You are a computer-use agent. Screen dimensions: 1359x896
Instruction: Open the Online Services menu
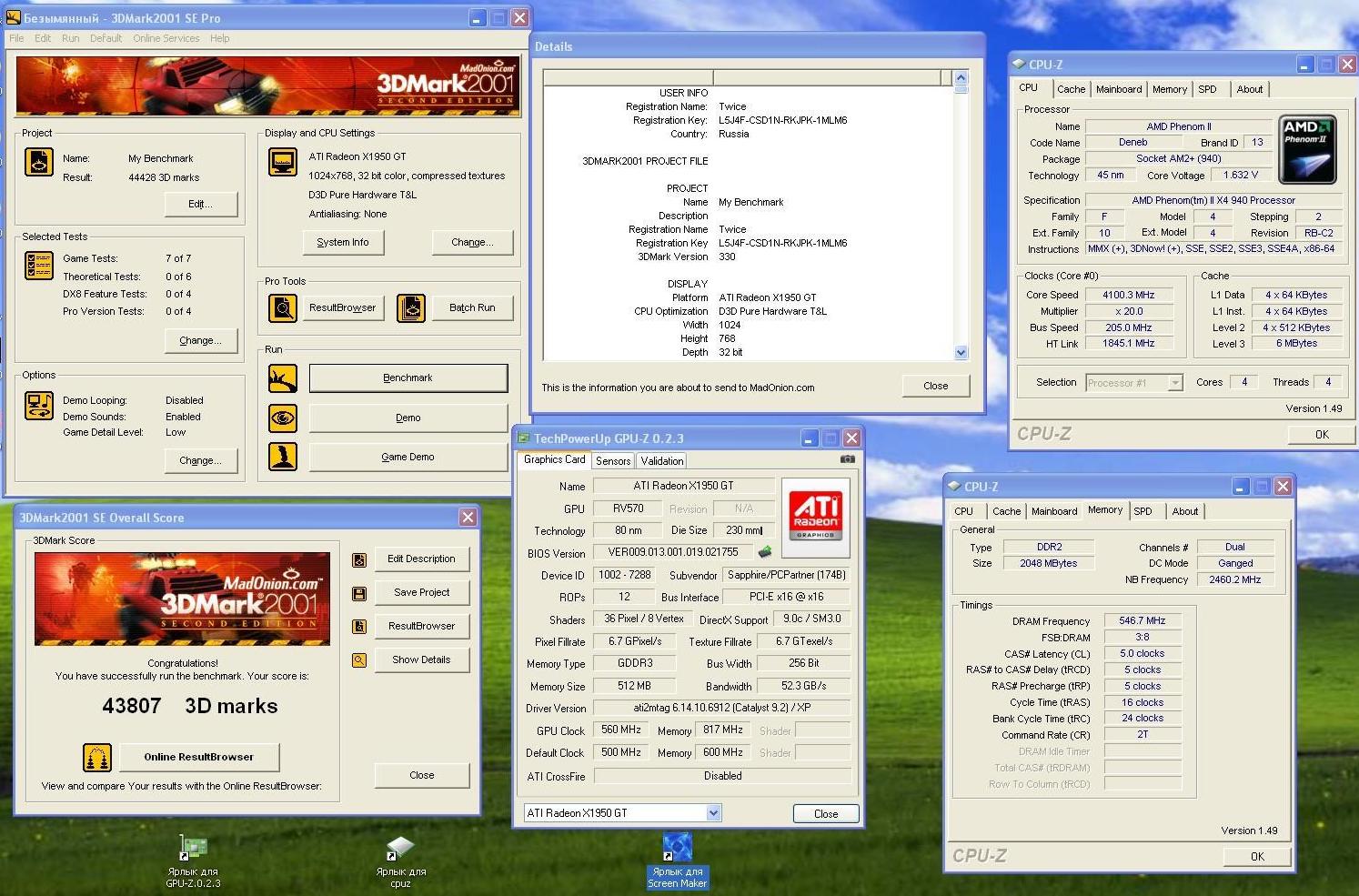click(166, 38)
